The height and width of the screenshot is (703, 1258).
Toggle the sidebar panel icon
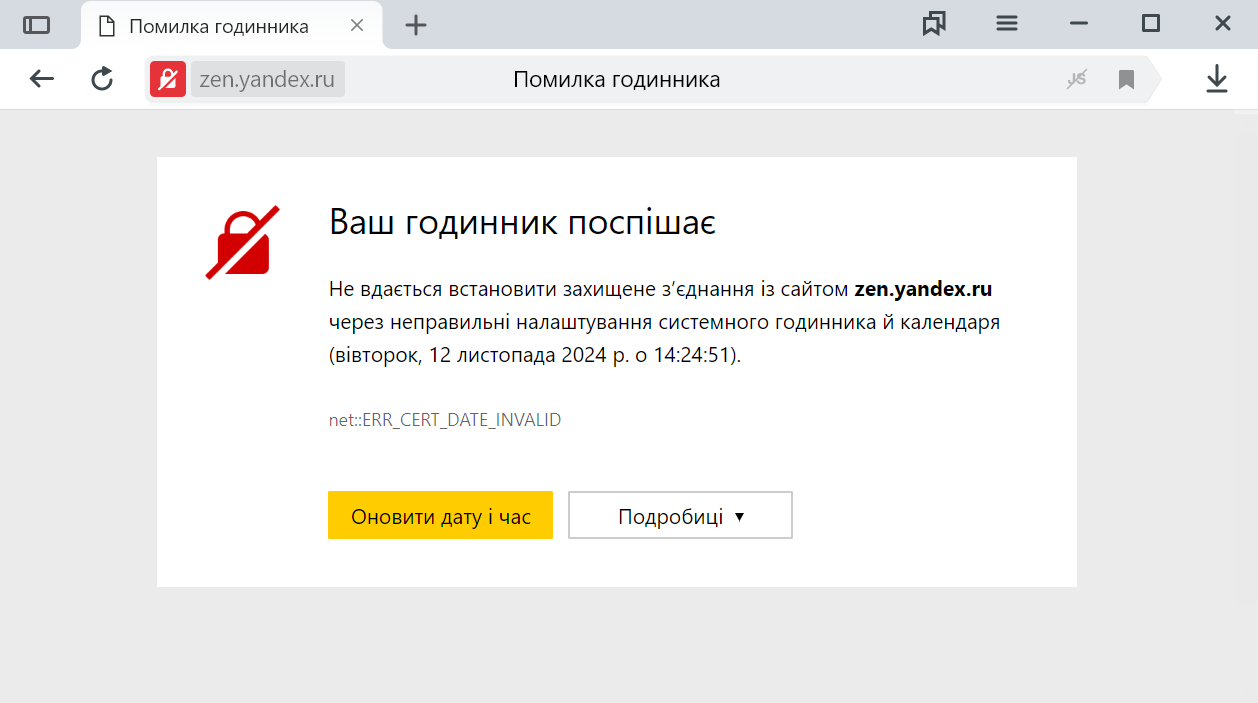37,25
